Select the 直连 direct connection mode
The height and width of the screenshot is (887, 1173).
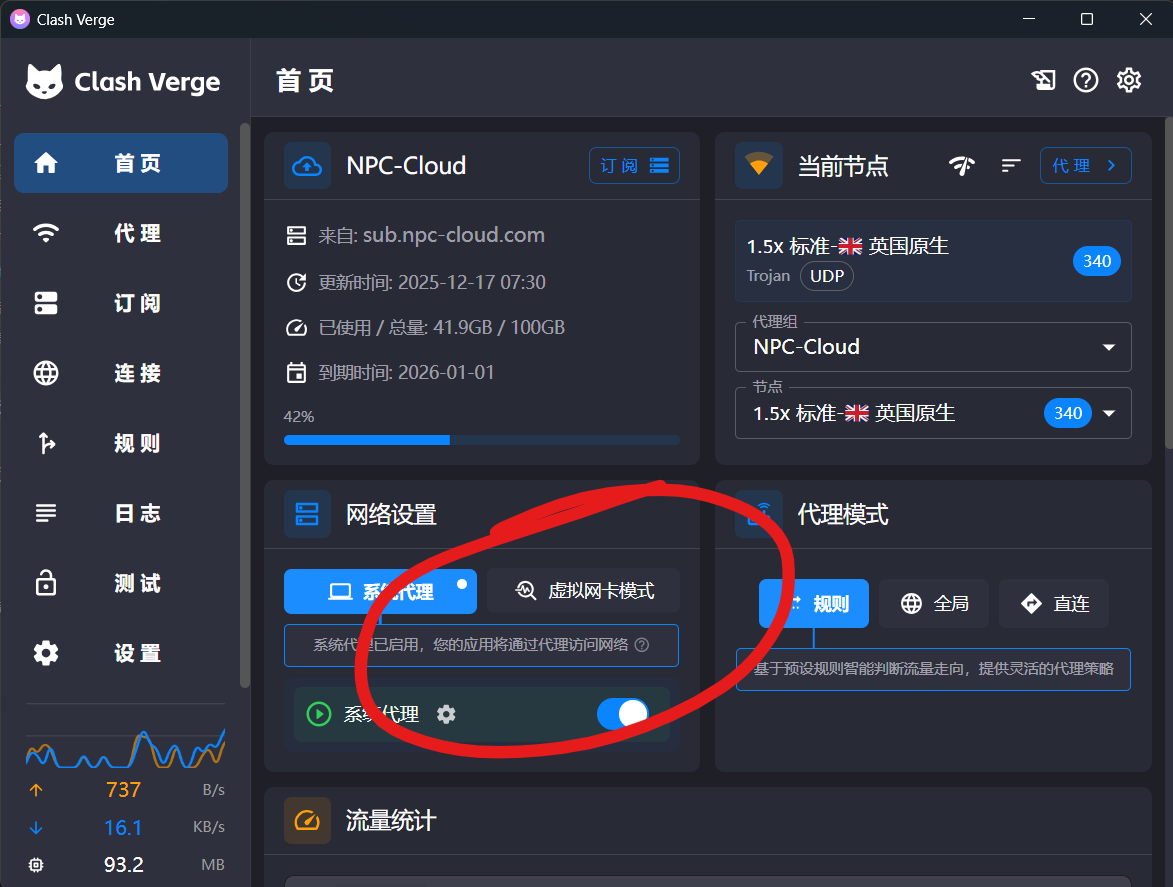(1054, 604)
